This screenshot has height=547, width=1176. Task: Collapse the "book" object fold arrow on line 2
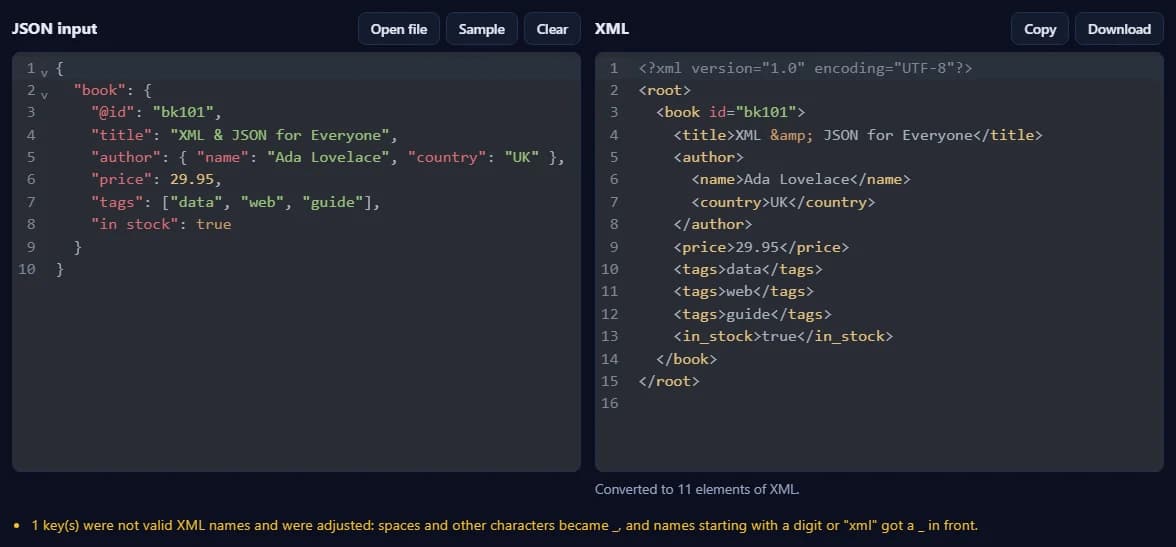[x=44, y=95]
